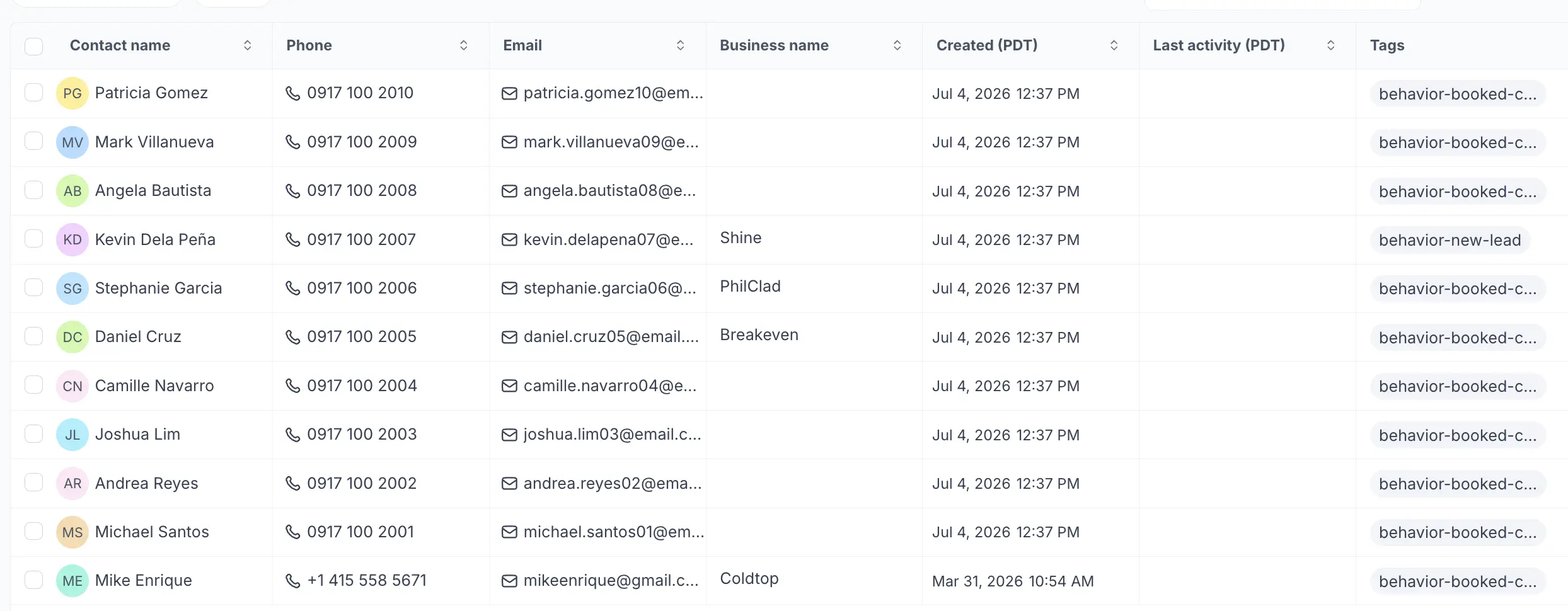The height and width of the screenshot is (611, 1568).
Task: Click email joshua.lim03@email
Action: pyautogui.click(x=612, y=435)
